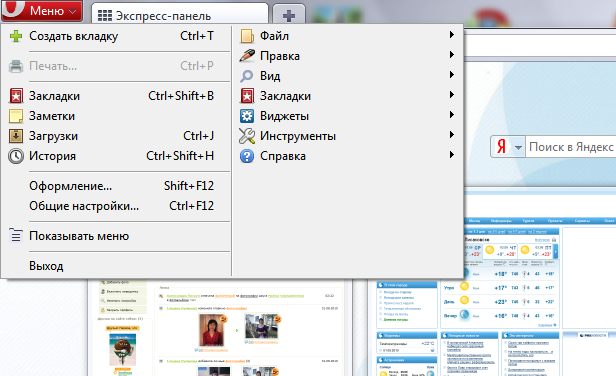The width and height of the screenshot is (616, 376).
Task: Click the Поиск в Яндекс search field
Action: tap(571, 147)
